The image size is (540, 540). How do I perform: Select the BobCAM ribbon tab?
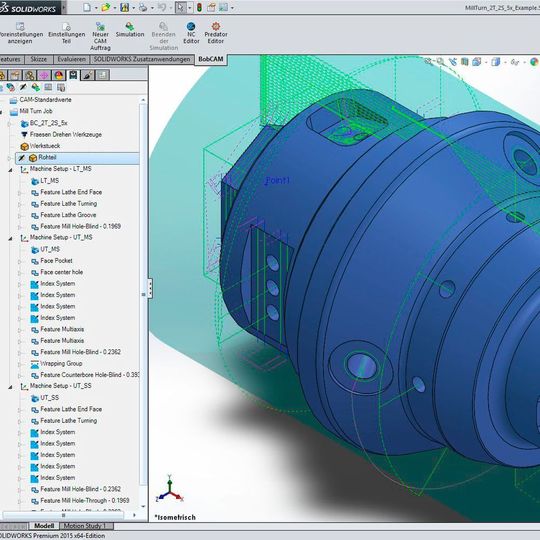click(x=211, y=59)
